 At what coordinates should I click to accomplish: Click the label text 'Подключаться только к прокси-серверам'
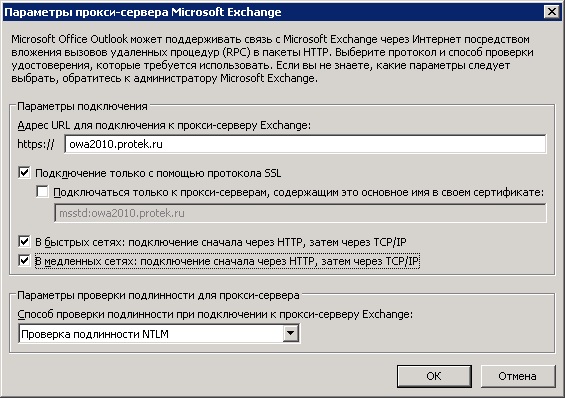pos(161,192)
